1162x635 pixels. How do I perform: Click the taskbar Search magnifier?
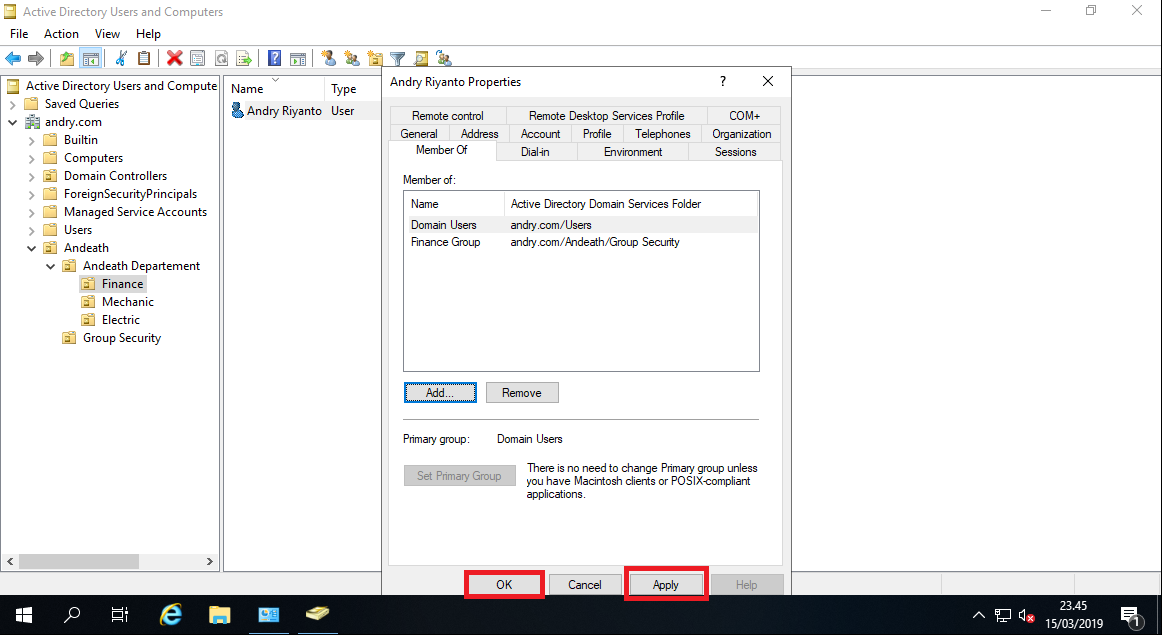72,615
